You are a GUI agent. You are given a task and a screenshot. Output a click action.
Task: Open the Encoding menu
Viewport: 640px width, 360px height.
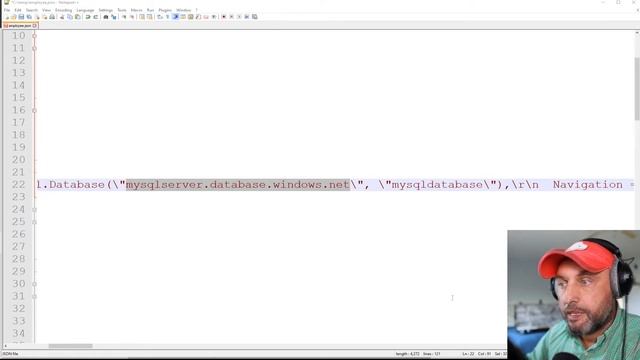pyautogui.click(x=63, y=10)
